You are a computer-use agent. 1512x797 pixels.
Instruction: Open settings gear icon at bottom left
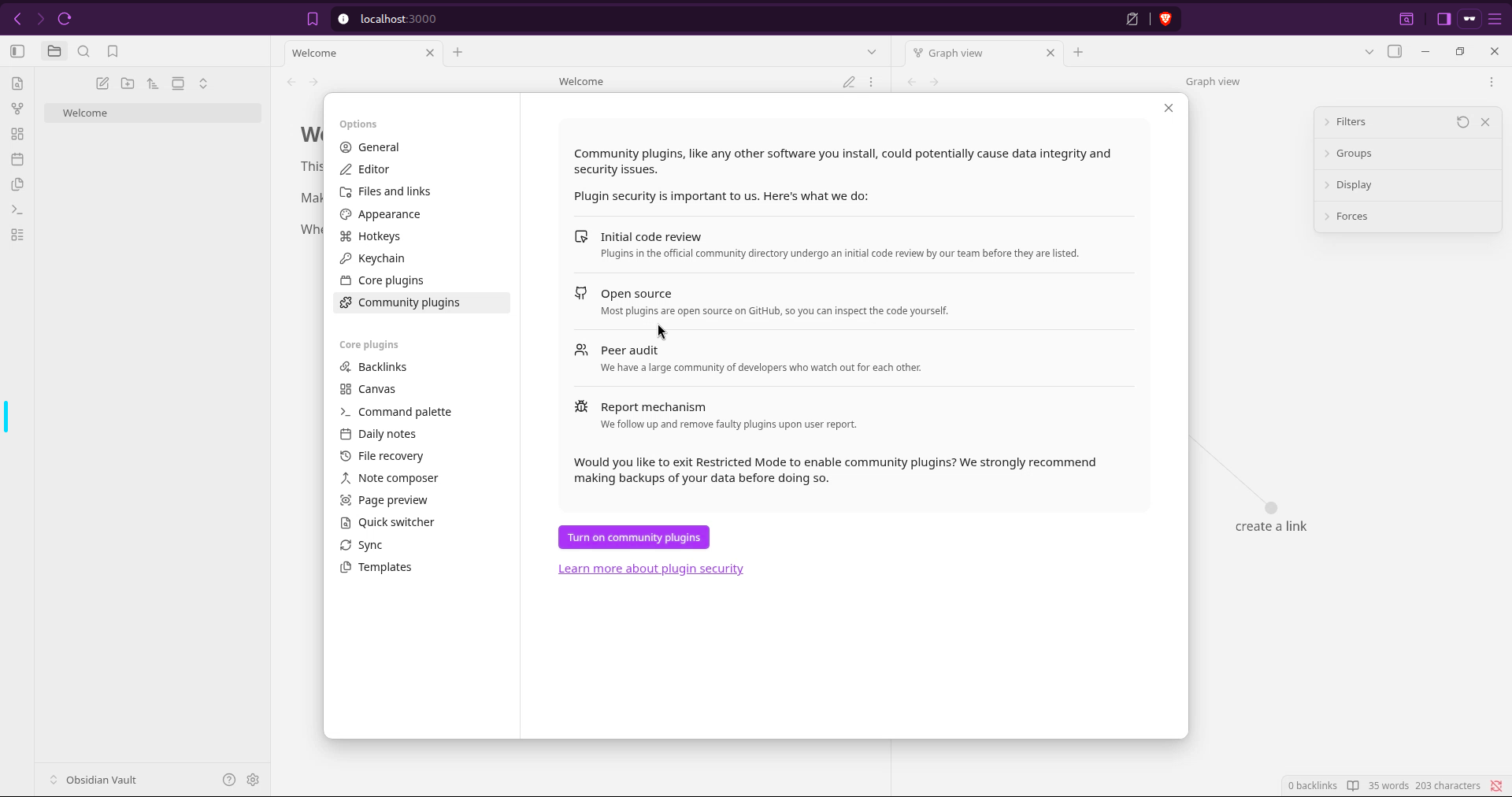[x=253, y=780]
